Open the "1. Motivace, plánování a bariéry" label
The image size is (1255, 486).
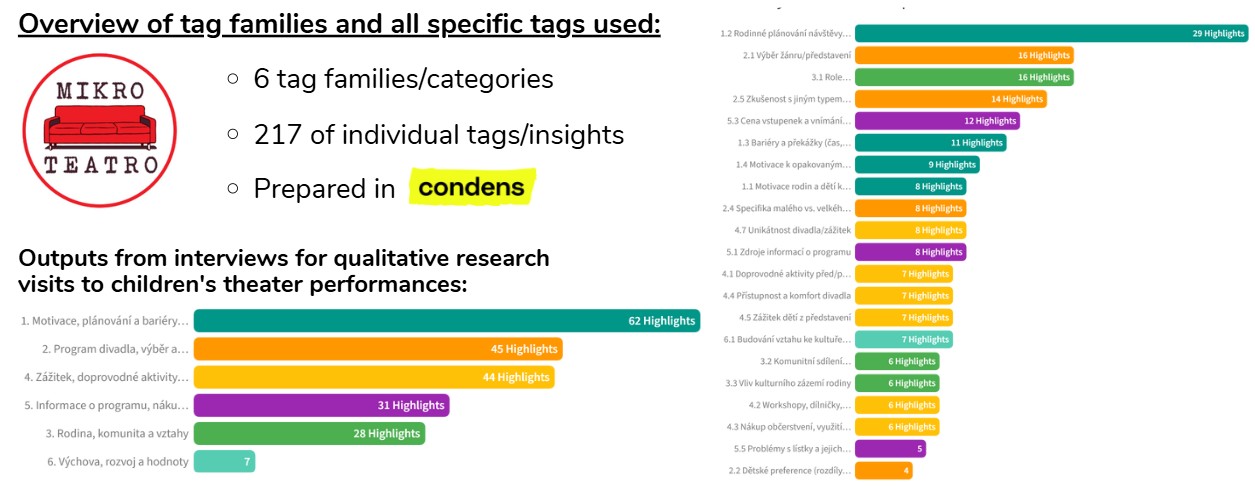[104, 321]
